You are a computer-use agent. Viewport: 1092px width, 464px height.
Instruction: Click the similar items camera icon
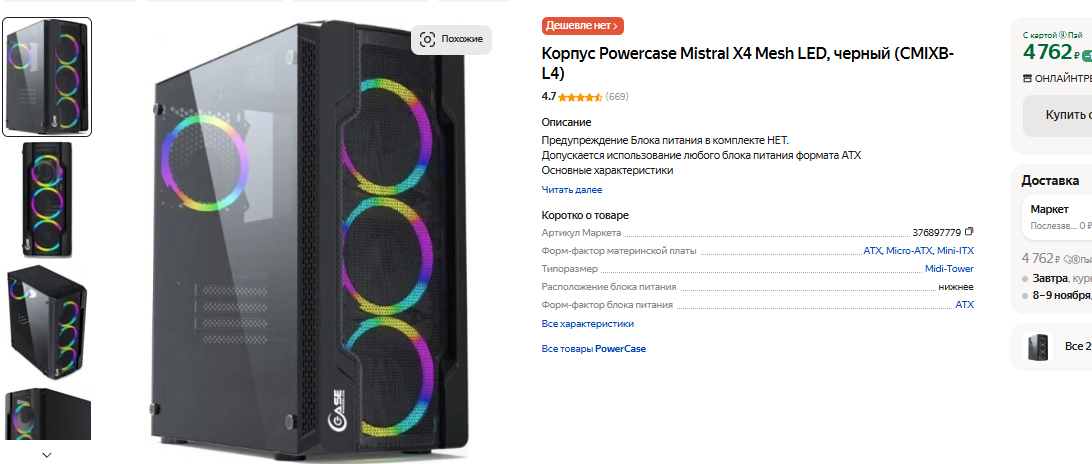[428, 39]
